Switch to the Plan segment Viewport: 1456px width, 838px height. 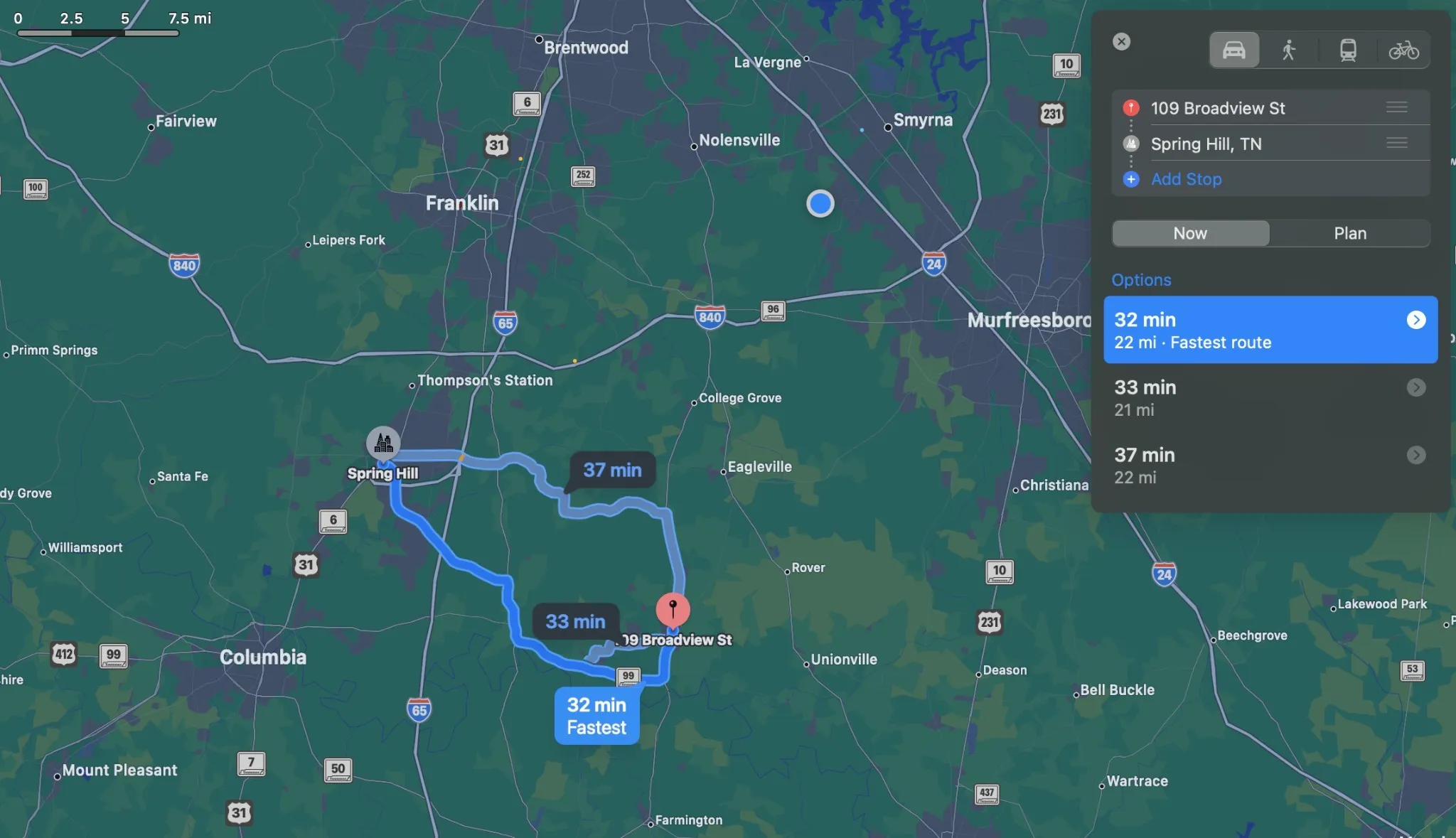tap(1350, 233)
